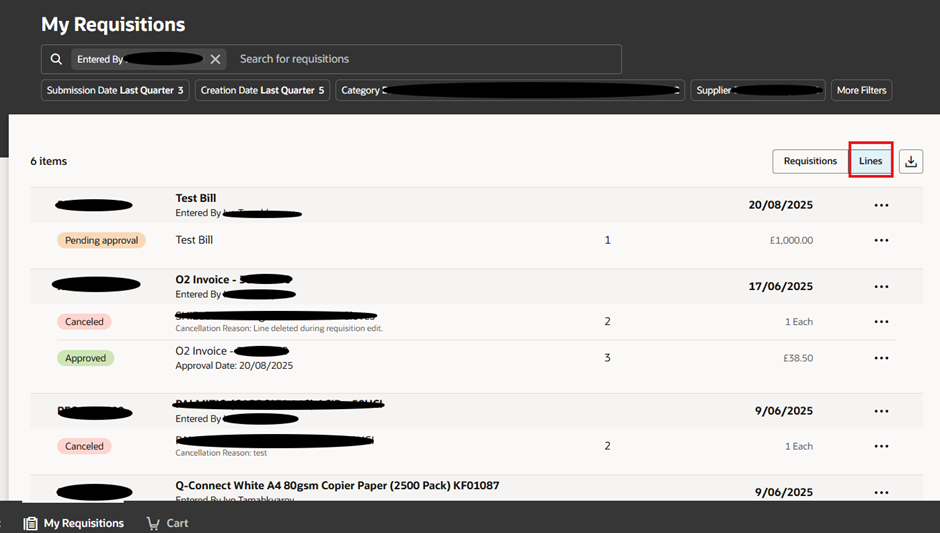Screen dimensions: 940x533
Task: Open actions menu for Test Bill header dated 20/08/2025
Action: coord(881,205)
